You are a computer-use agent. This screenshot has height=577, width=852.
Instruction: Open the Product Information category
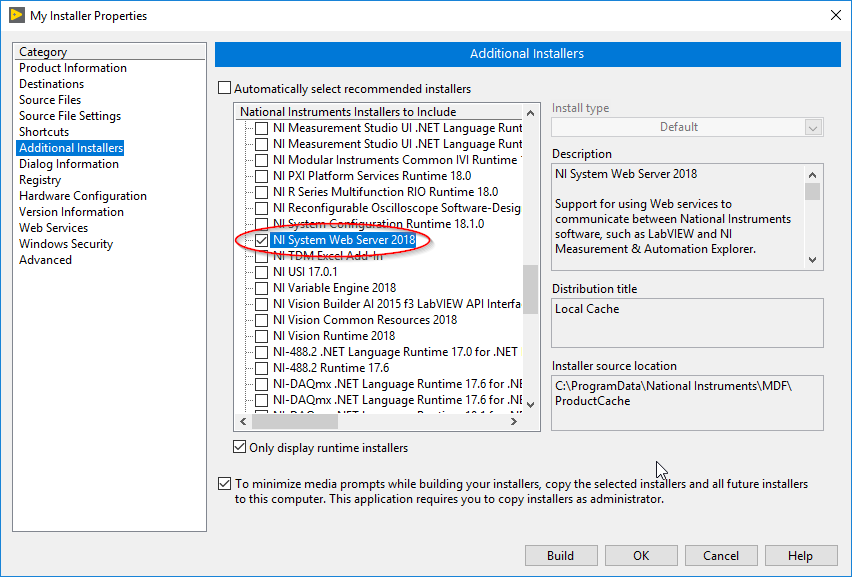click(73, 68)
